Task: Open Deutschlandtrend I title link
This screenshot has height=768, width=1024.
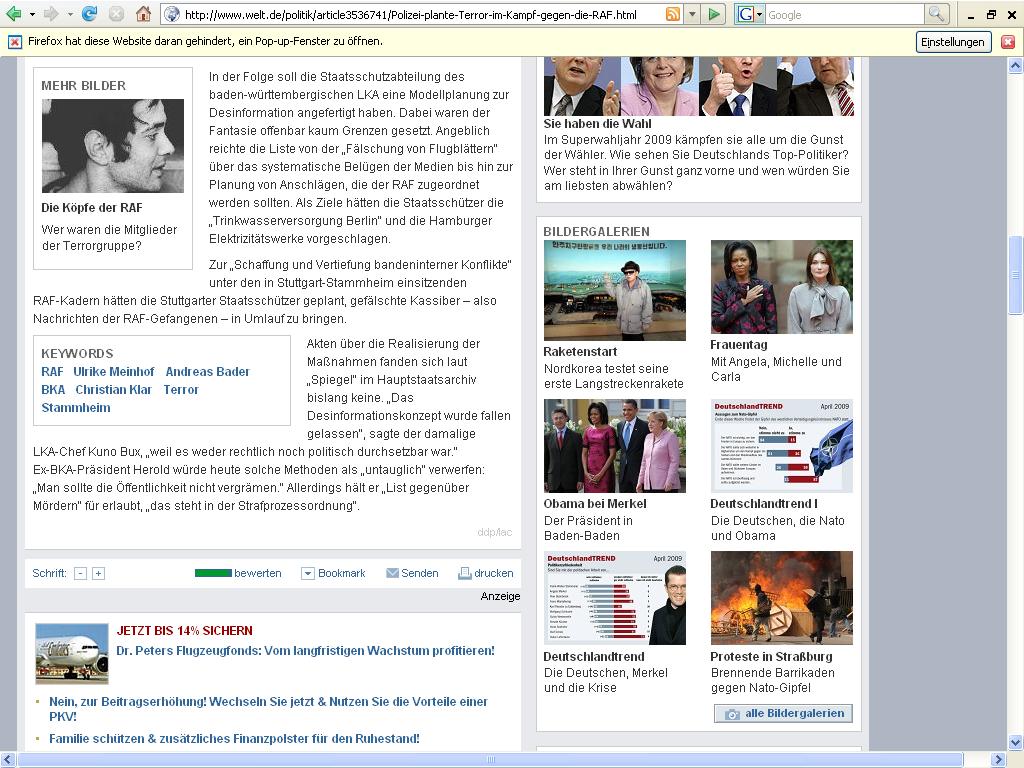Action: pyautogui.click(x=764, y=504)
